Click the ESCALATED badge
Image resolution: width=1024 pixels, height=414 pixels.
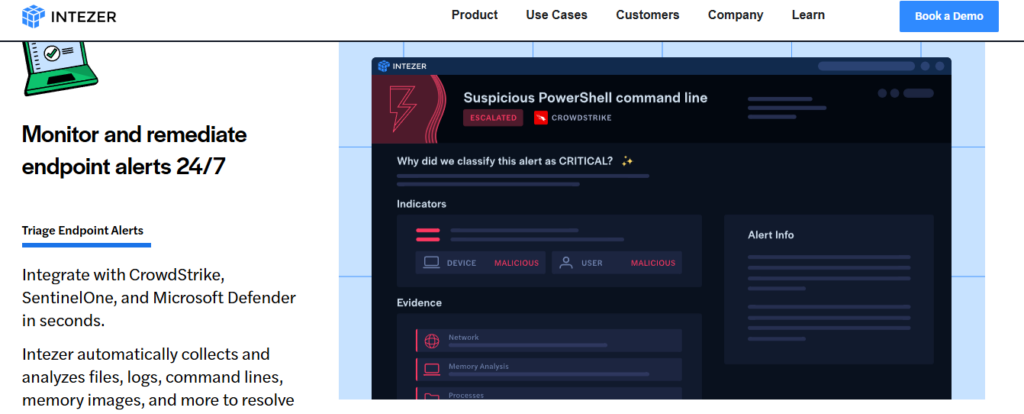coord(493,118)
